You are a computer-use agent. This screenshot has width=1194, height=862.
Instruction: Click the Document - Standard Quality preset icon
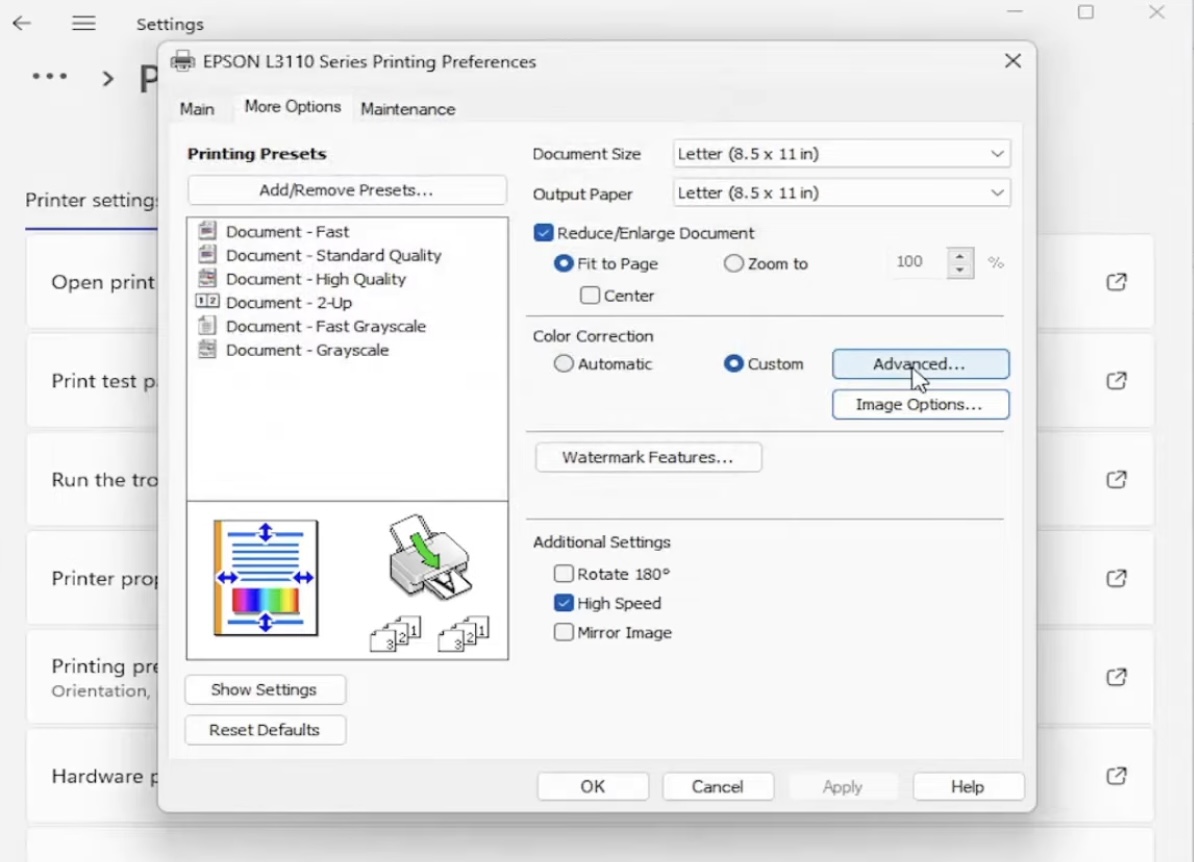tap(207, 254)
